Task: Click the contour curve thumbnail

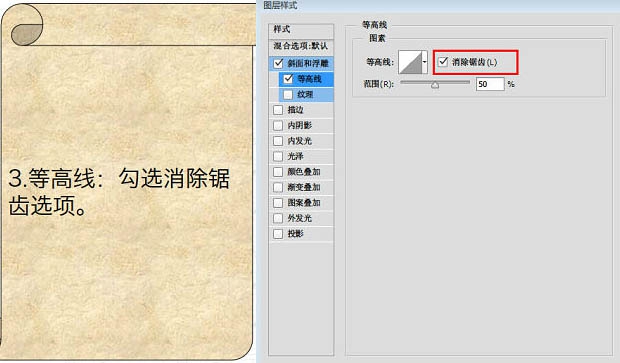Action: click(x=410, y=62)
